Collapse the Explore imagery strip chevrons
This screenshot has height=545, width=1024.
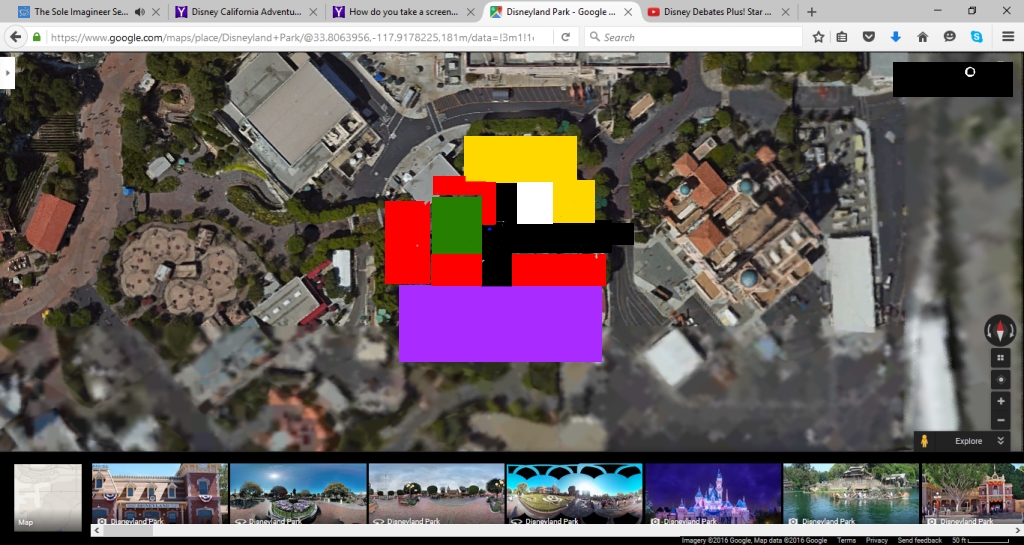coord(1000,441)
